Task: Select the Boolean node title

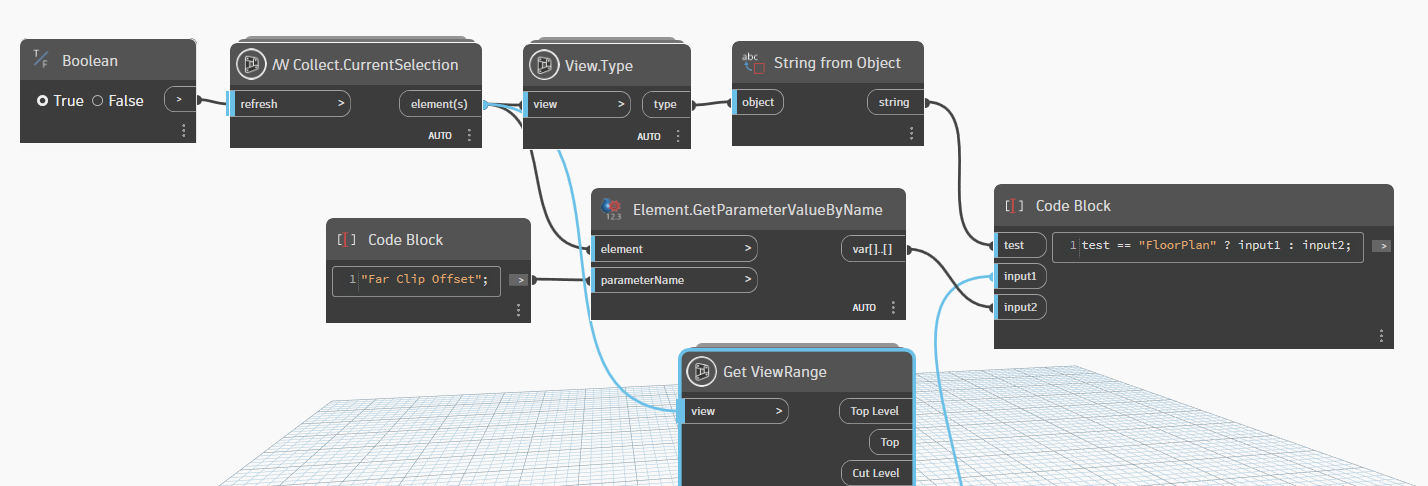Action: pos(90,61)
